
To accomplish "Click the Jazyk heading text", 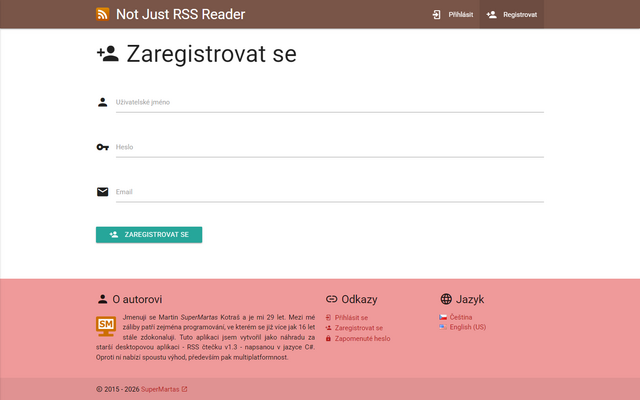I will 470,299.
